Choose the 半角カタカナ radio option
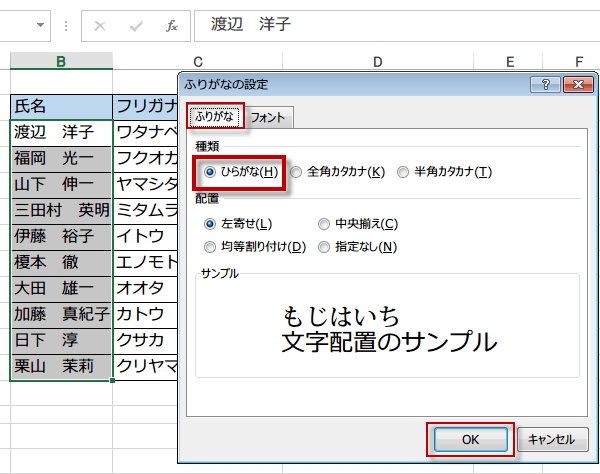Screen dimensions: 600x474 pyautogui.click(x=403, y=172)
